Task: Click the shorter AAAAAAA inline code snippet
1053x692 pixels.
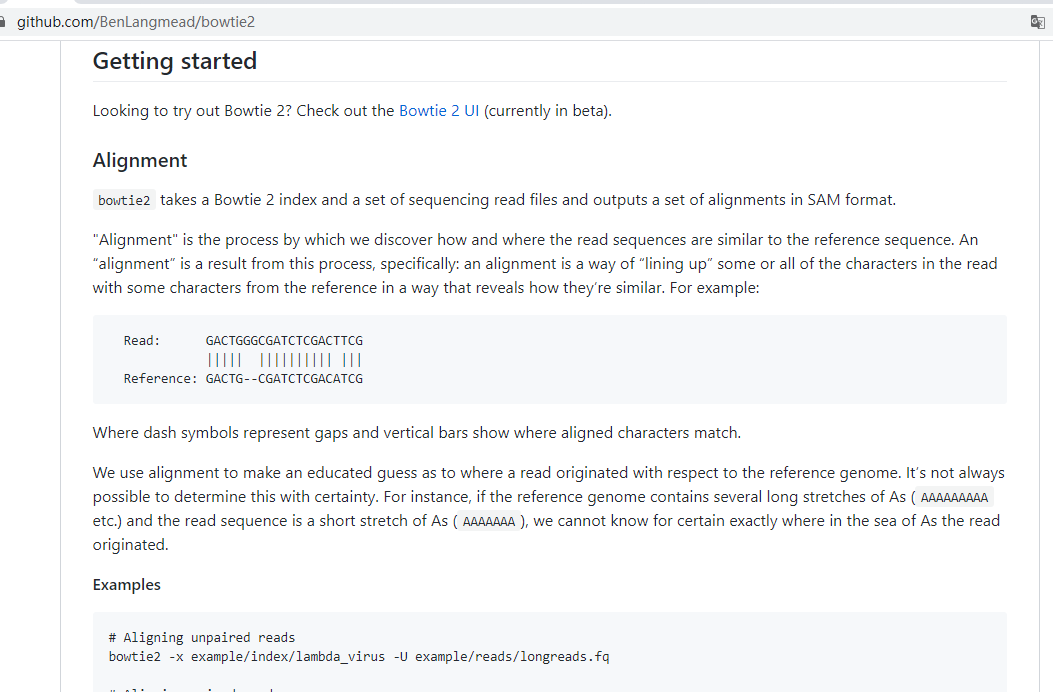Action: click(x=489, y=521)
